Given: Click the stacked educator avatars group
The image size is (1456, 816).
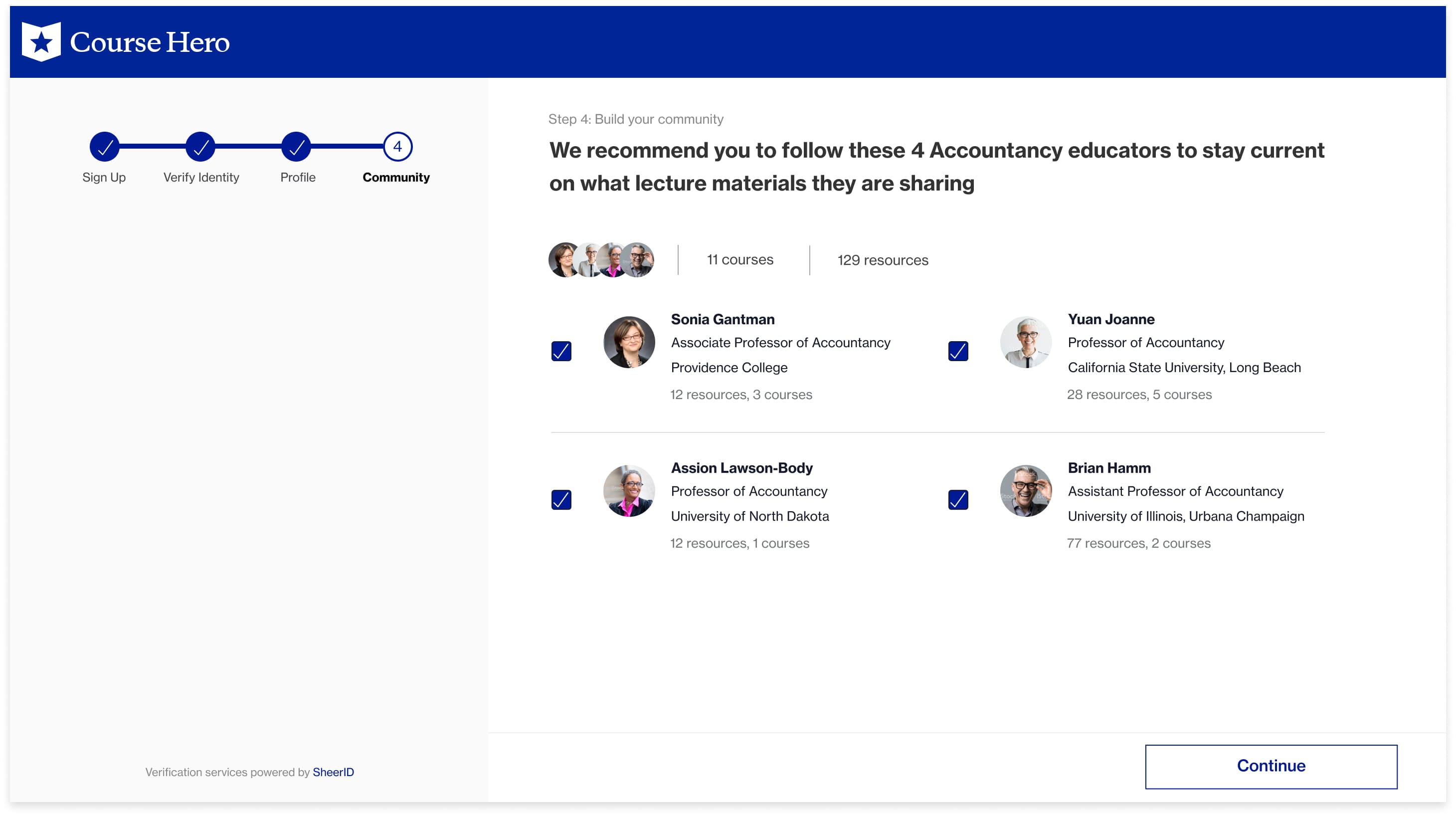Looking at the screenshot, I should (601, 260).
